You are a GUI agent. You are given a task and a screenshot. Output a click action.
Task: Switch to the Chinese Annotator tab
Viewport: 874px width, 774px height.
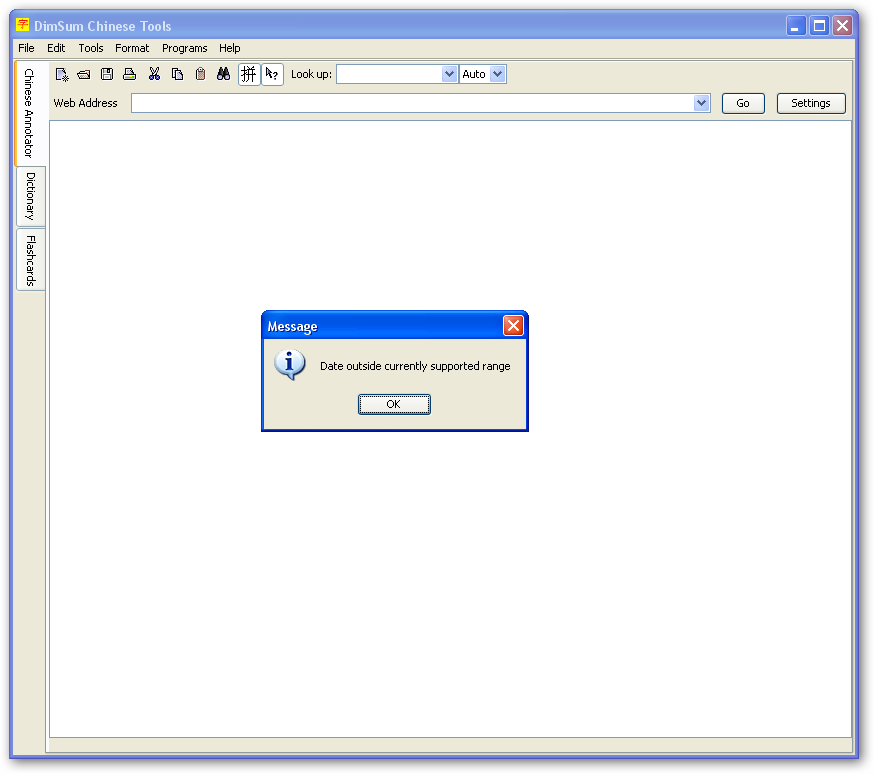[x=30, y=113]
